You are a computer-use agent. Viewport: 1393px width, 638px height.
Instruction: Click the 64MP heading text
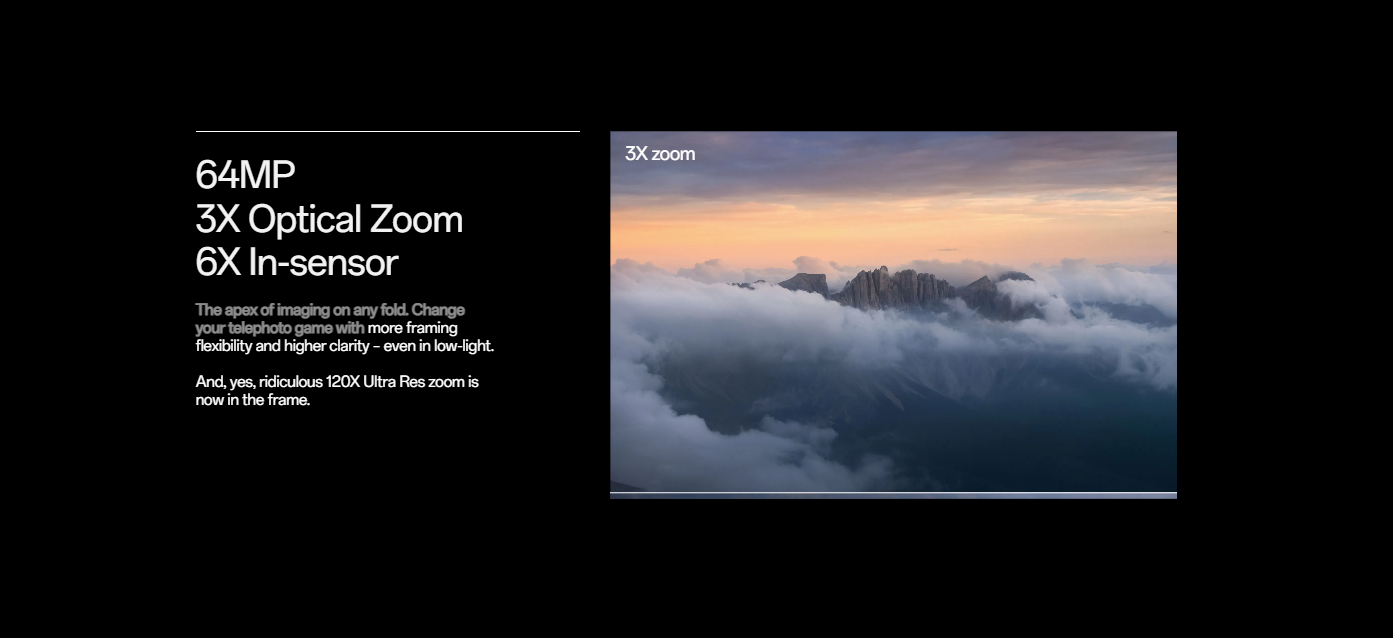(x=245, y=175)
